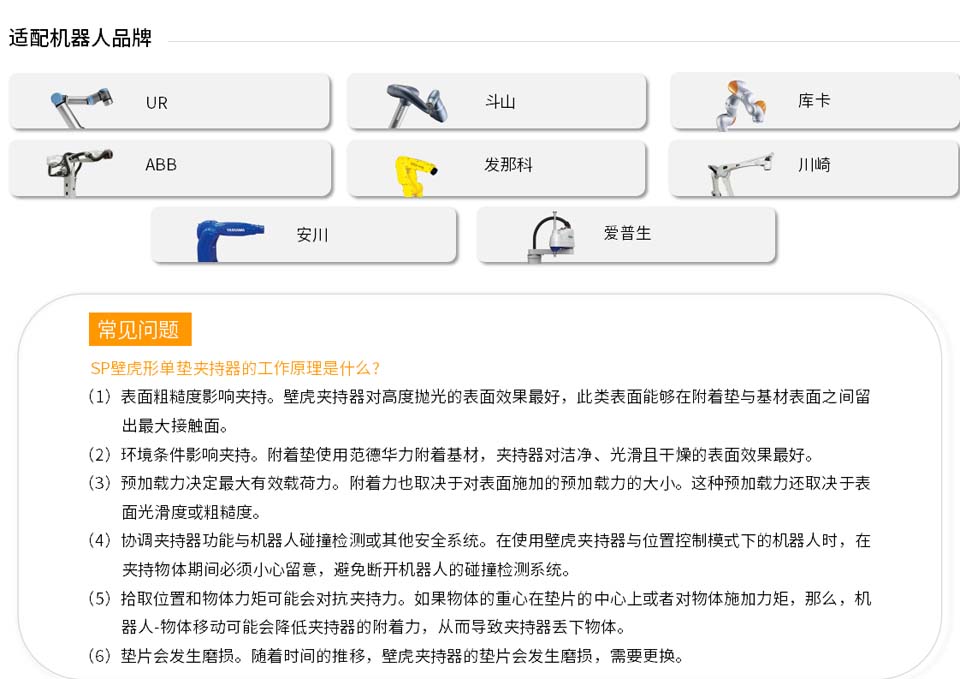Image resolution: width=960 pixels, height=679 pixels.
Task: Click FAQ item (6) about 垫片磨损
Action: [386, 656]
